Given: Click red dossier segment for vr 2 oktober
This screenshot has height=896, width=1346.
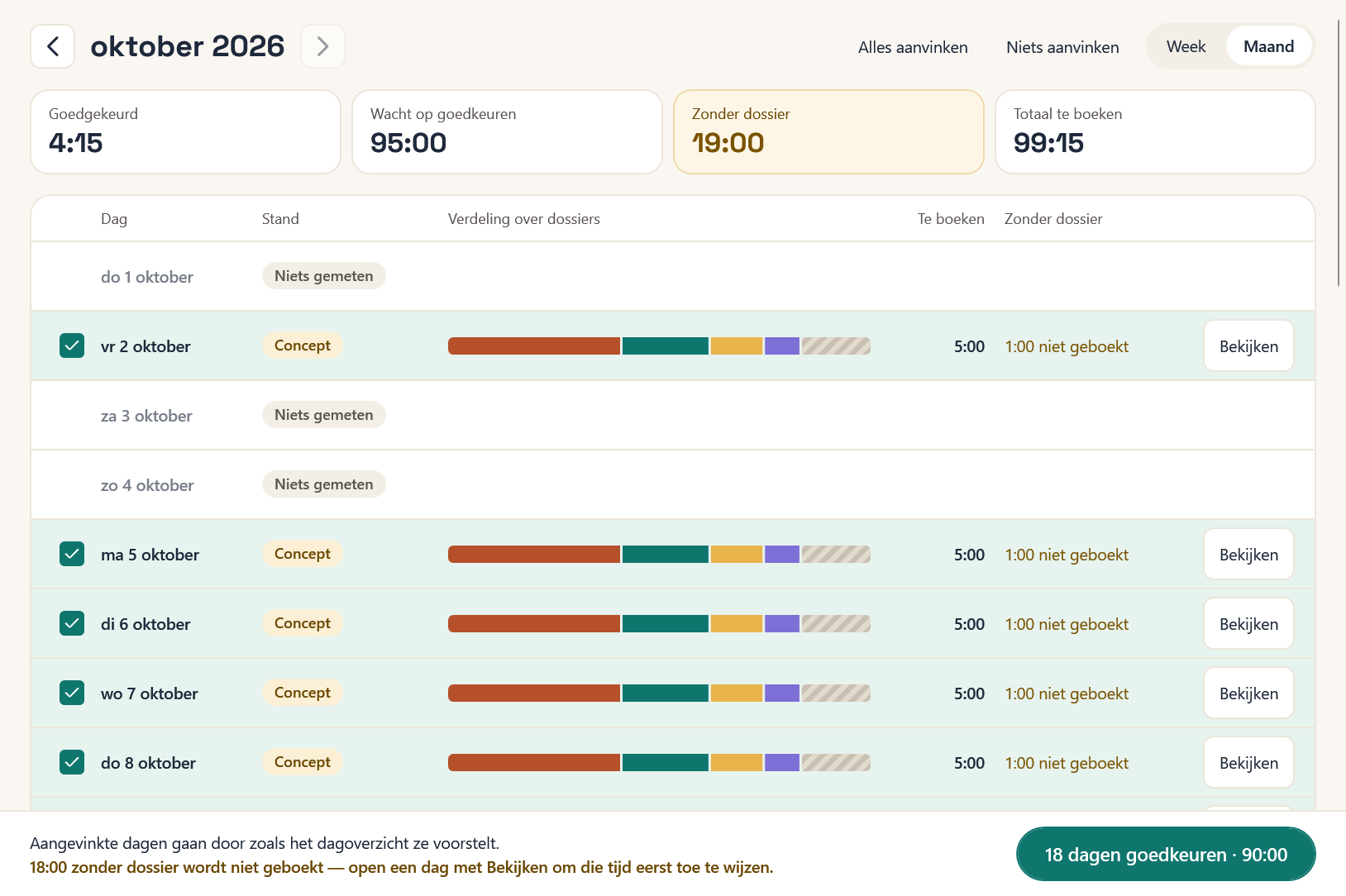Looking at the screenshot, I should pos(534,346).
